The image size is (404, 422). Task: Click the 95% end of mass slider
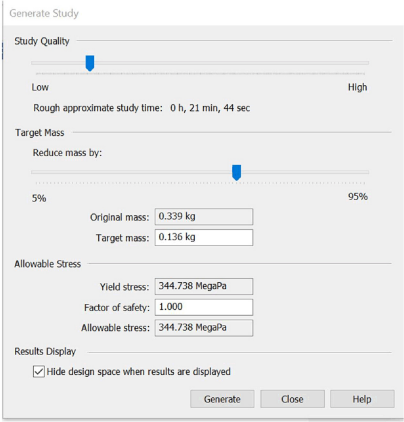click(358, 197)
